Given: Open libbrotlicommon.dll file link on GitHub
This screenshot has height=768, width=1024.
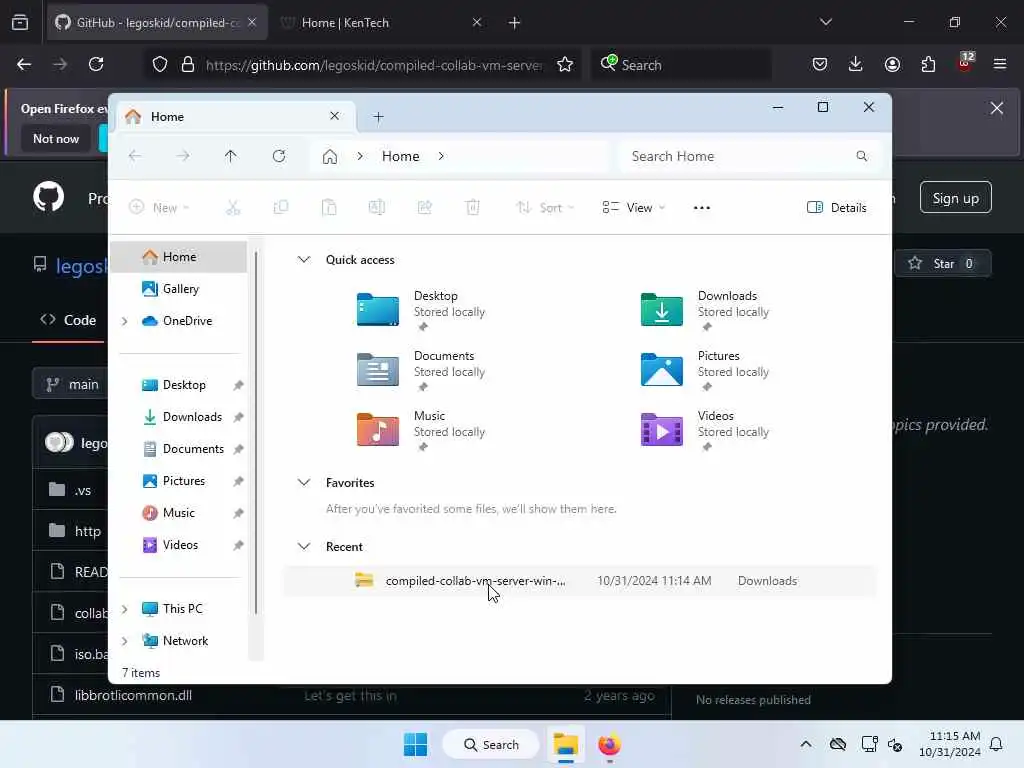Looking at the screenshot, I should point(133,695).
